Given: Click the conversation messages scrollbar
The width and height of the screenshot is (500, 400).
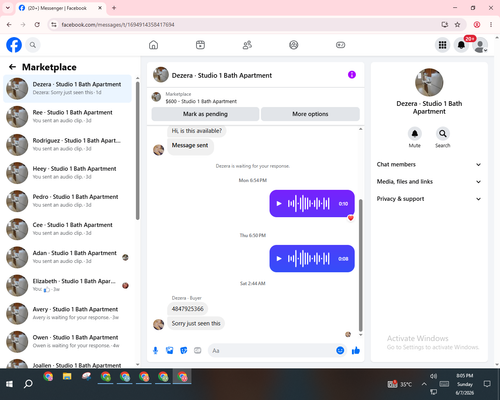Looking at the screenshot, I should (x=360, y=265).
